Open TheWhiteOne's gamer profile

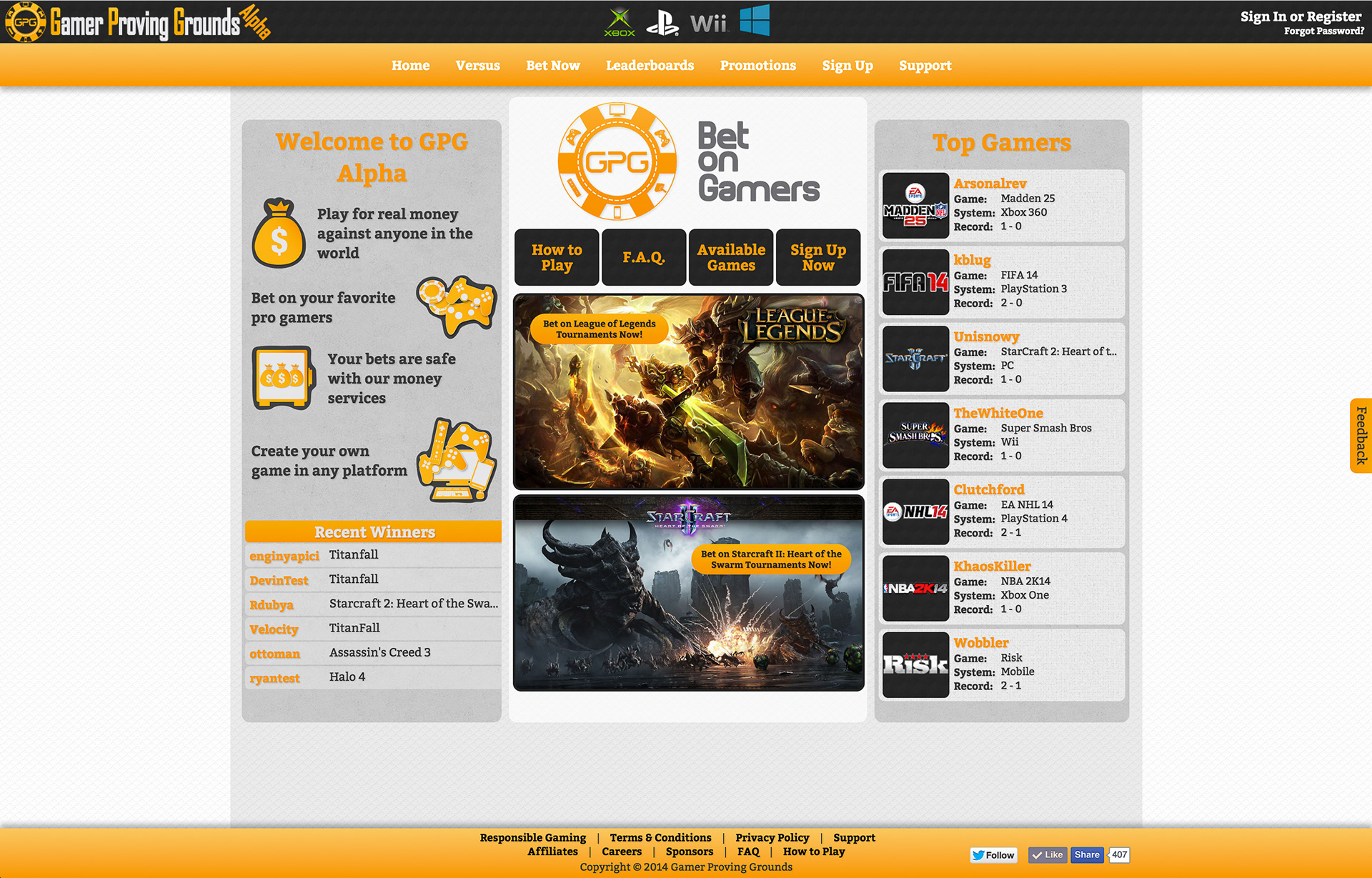[x=998, y=413]
